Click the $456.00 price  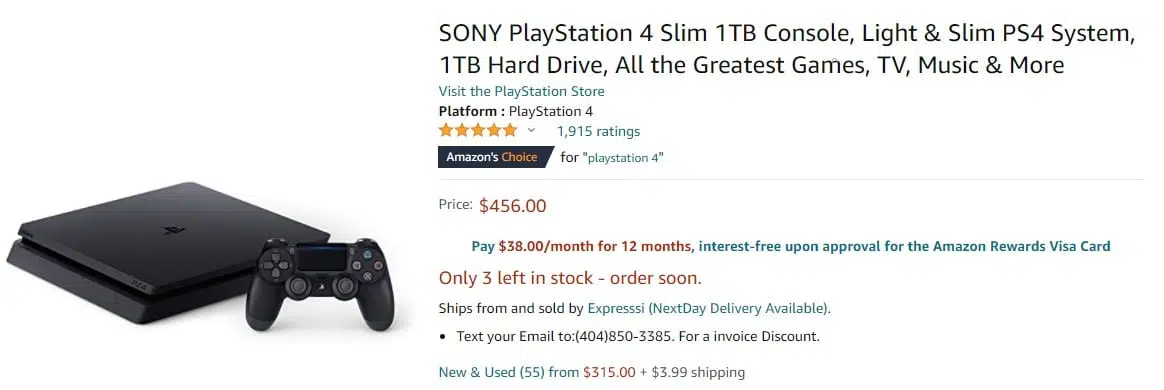pos(512,206)
